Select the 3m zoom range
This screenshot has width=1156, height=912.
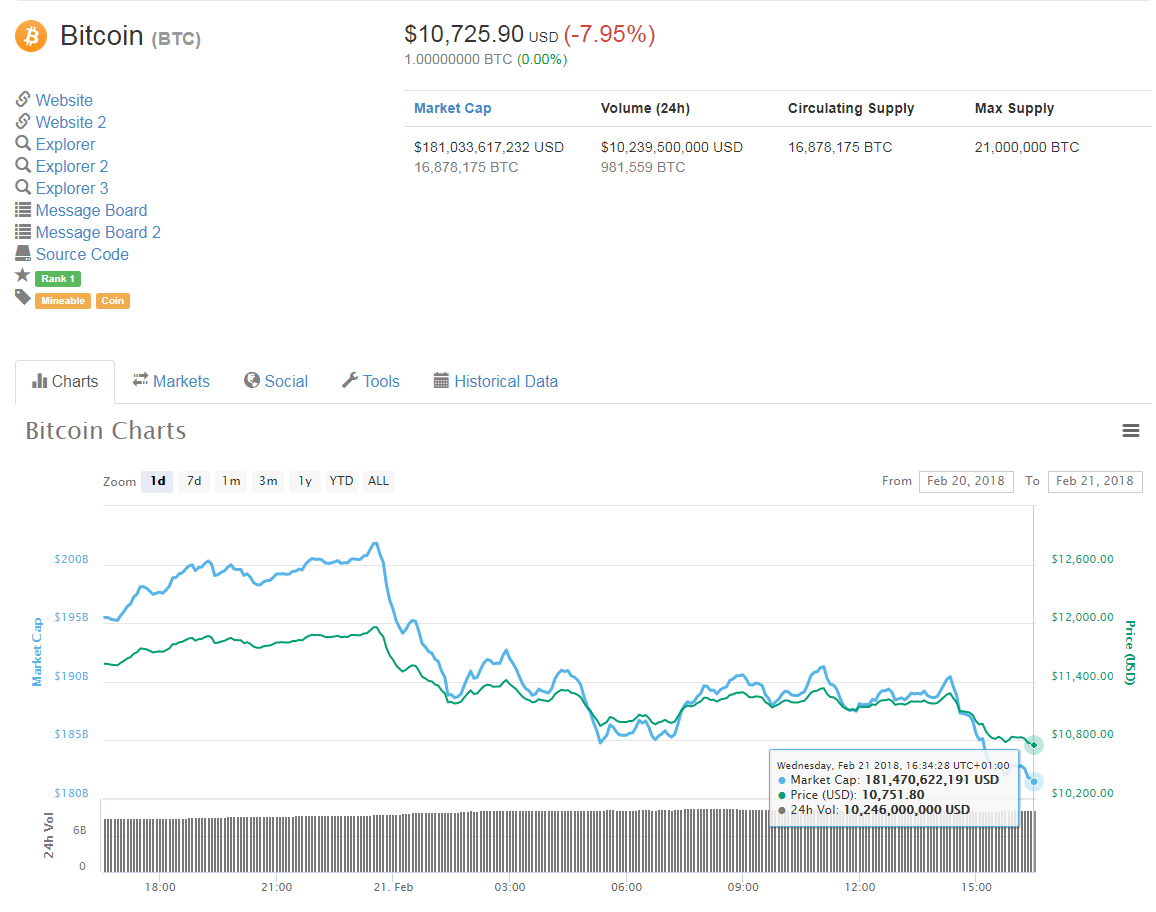[268, 481]
